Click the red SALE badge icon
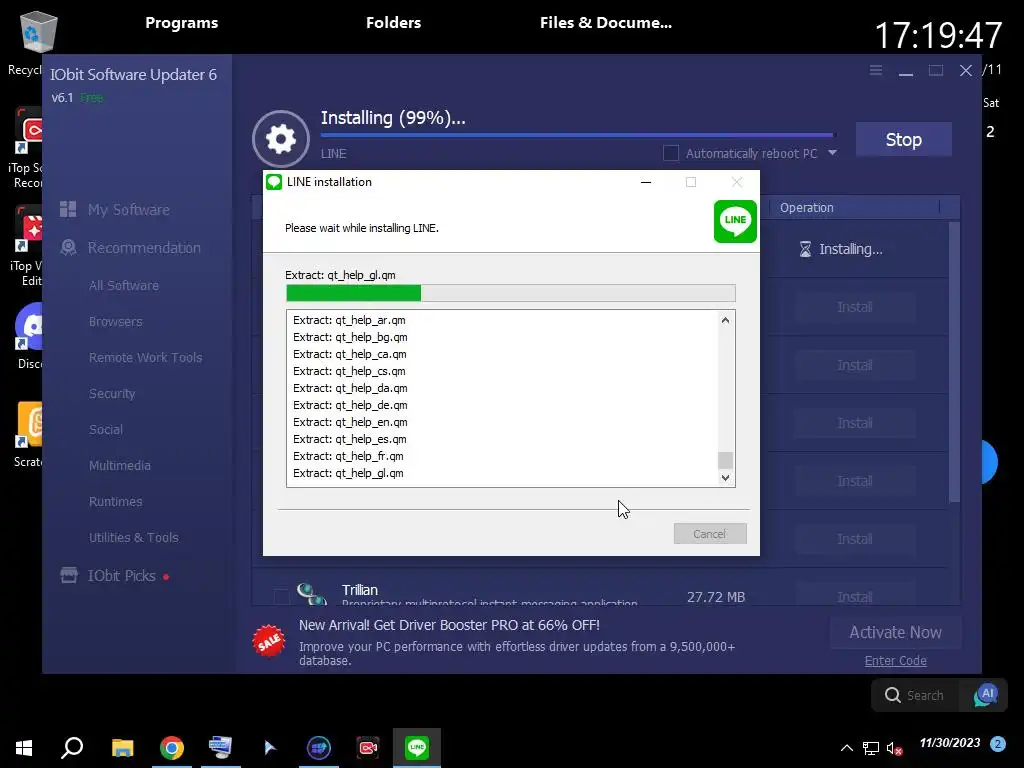Image resolution: width=1024 pixels, height=768 pixels. (269, 642)
